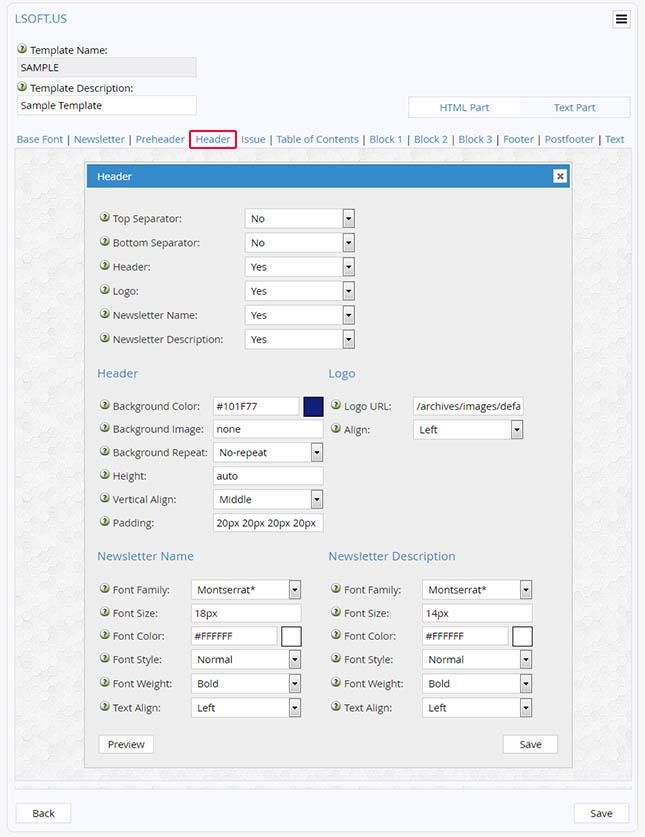645x837 pixels.
Task: Click help icon next to Padding
Action: (105, 522)
